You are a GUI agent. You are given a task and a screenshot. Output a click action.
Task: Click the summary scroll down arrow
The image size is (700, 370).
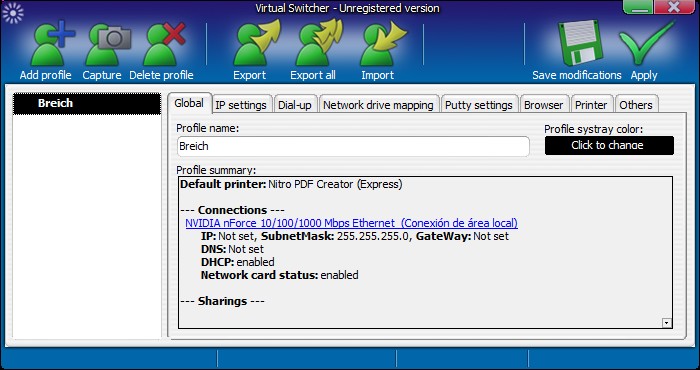(667, 323)
